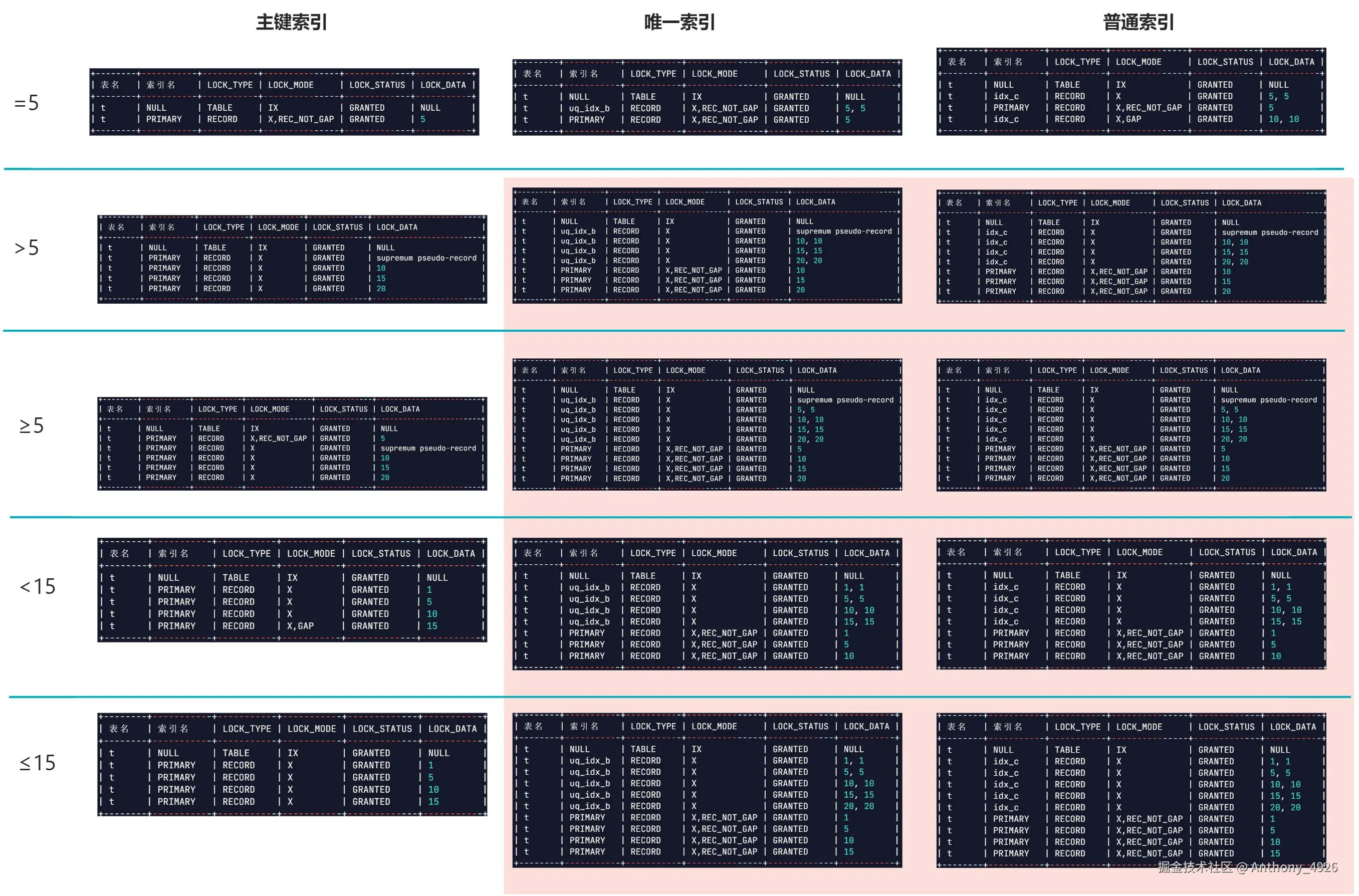Open the 掘金技术社区 @Anthony_4926 watermark link
The height and width of the screenshot is (896, 1359).
1247,867
